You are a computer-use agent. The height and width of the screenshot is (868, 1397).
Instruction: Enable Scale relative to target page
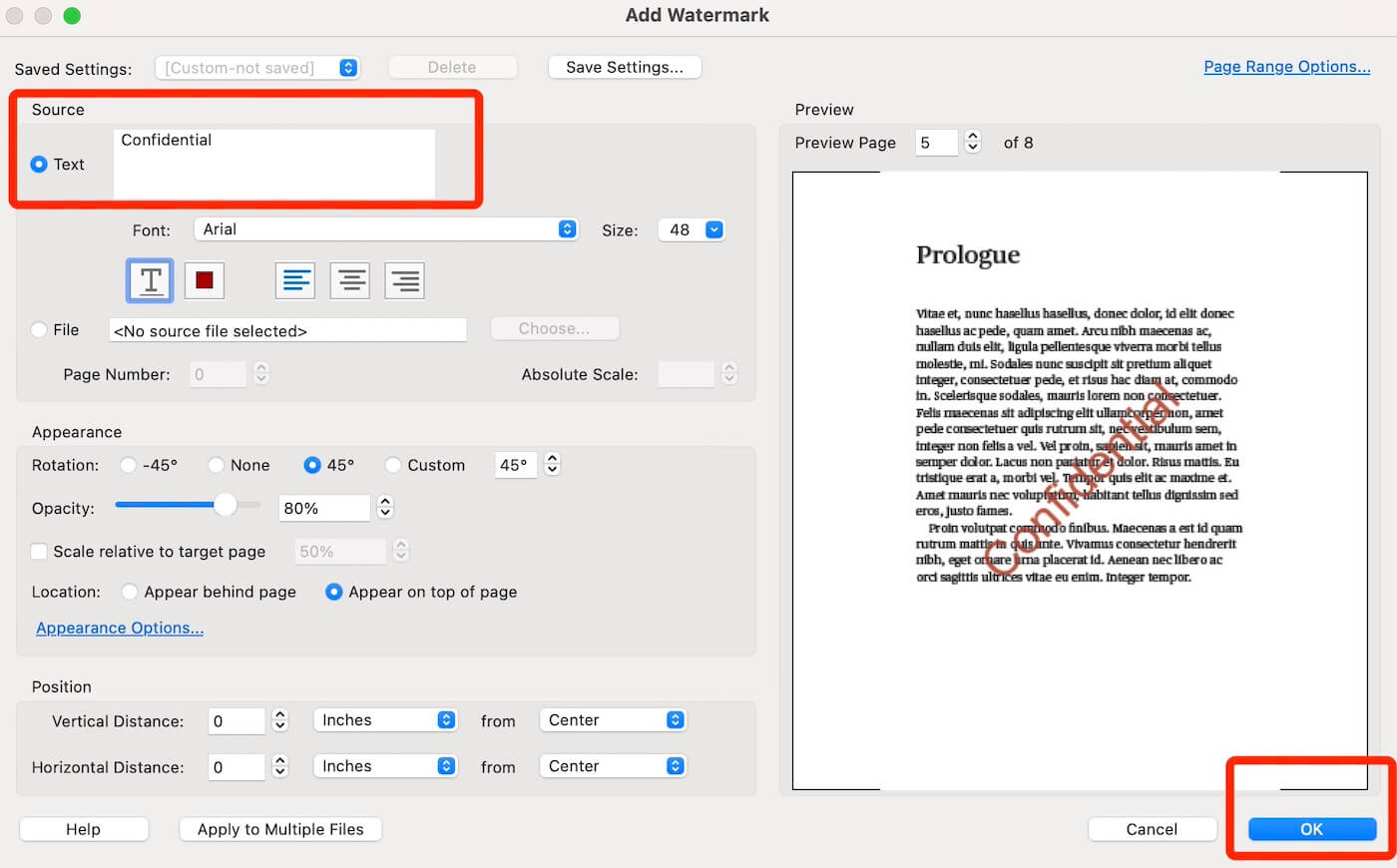tap(38, 551)
